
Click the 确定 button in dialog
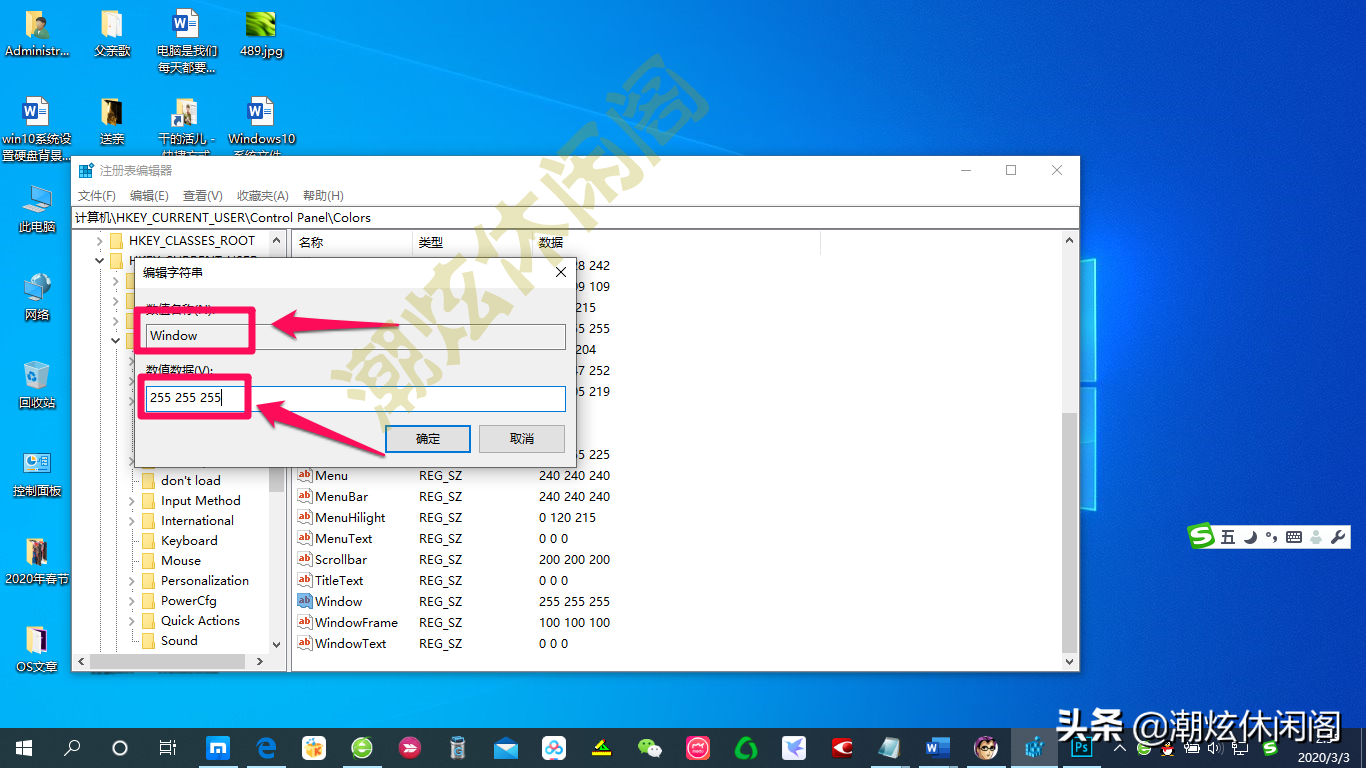(x=428, y=439)
